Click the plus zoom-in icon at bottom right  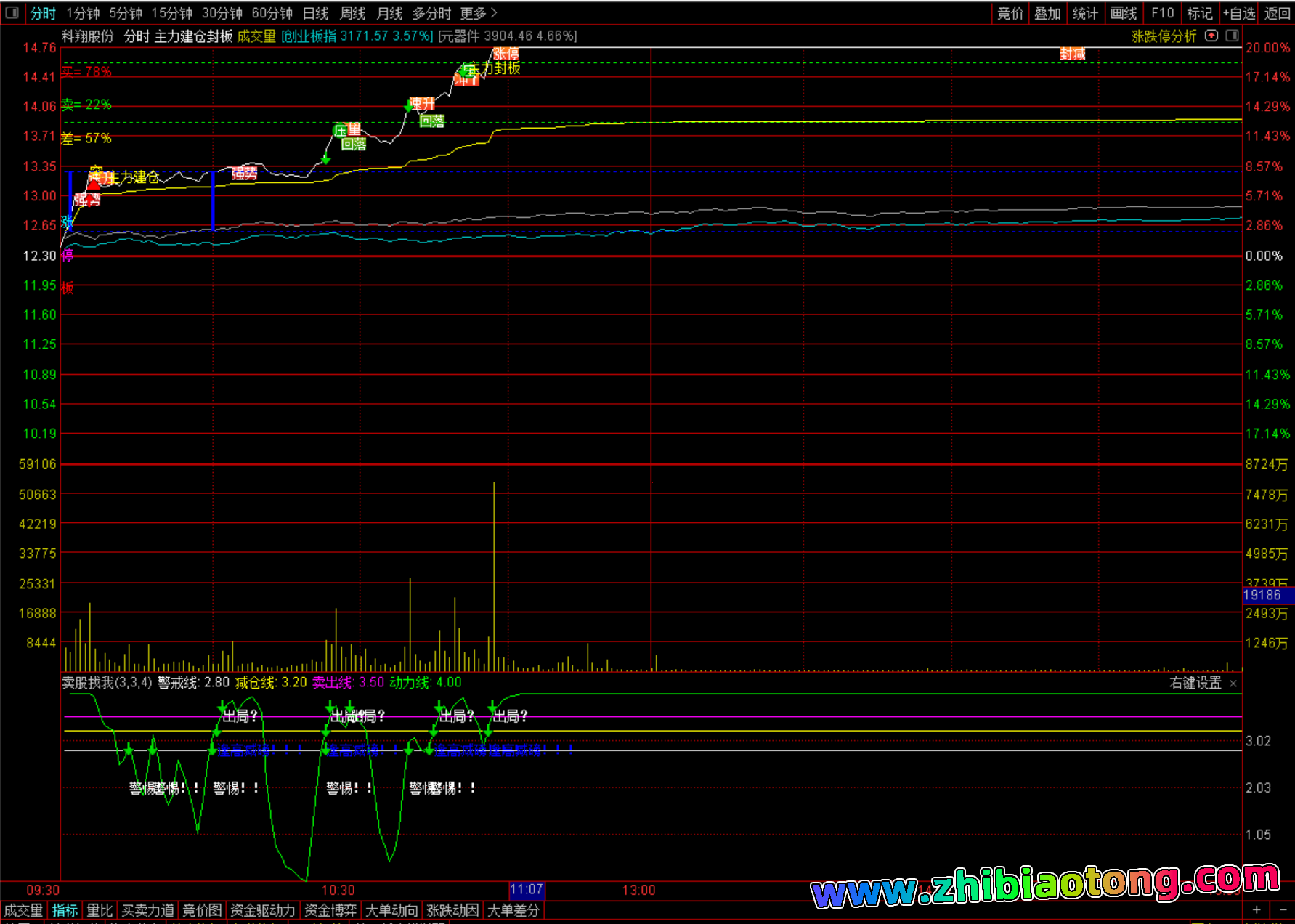pyautogui.click(x=1257, y=909)
